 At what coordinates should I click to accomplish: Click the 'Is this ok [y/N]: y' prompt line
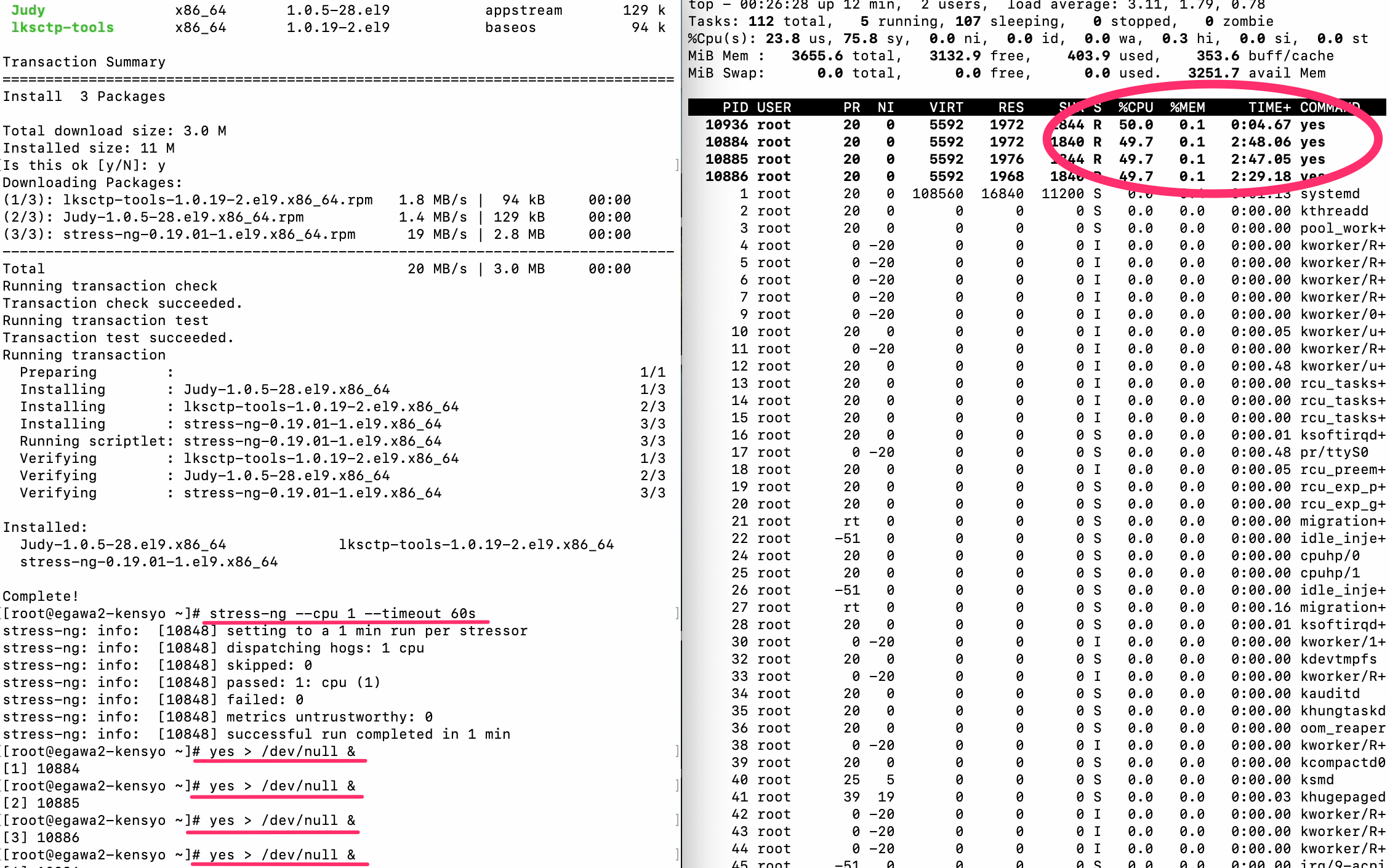[84, 165]
